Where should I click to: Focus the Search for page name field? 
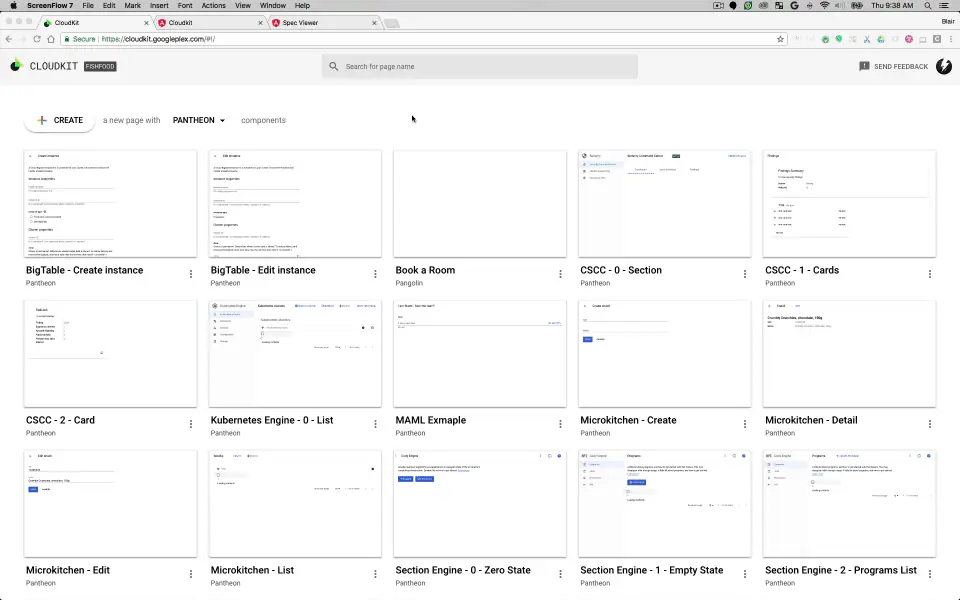point(479,66)
